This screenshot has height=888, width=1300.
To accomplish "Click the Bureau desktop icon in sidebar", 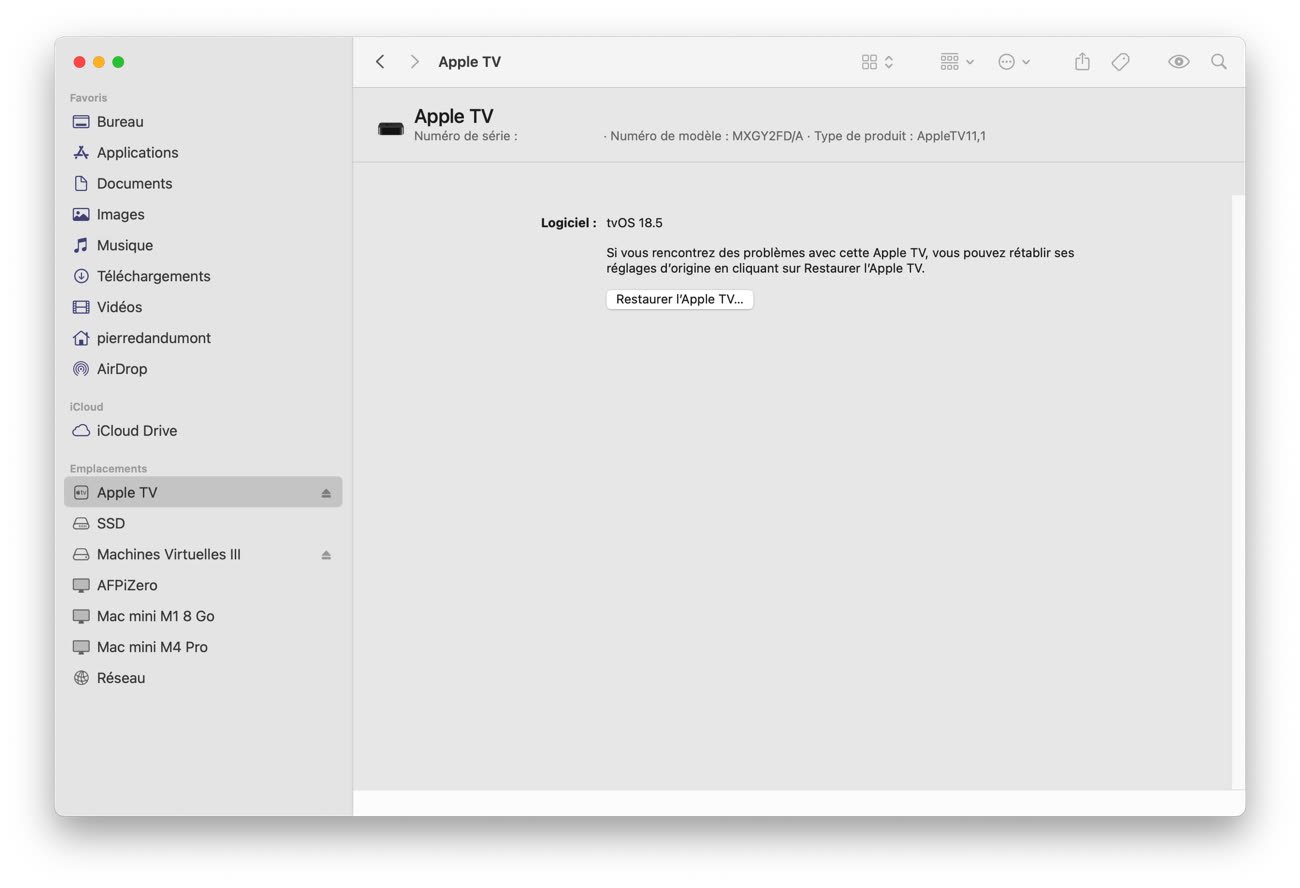I will pyautogui.click(x=81, y=122).
